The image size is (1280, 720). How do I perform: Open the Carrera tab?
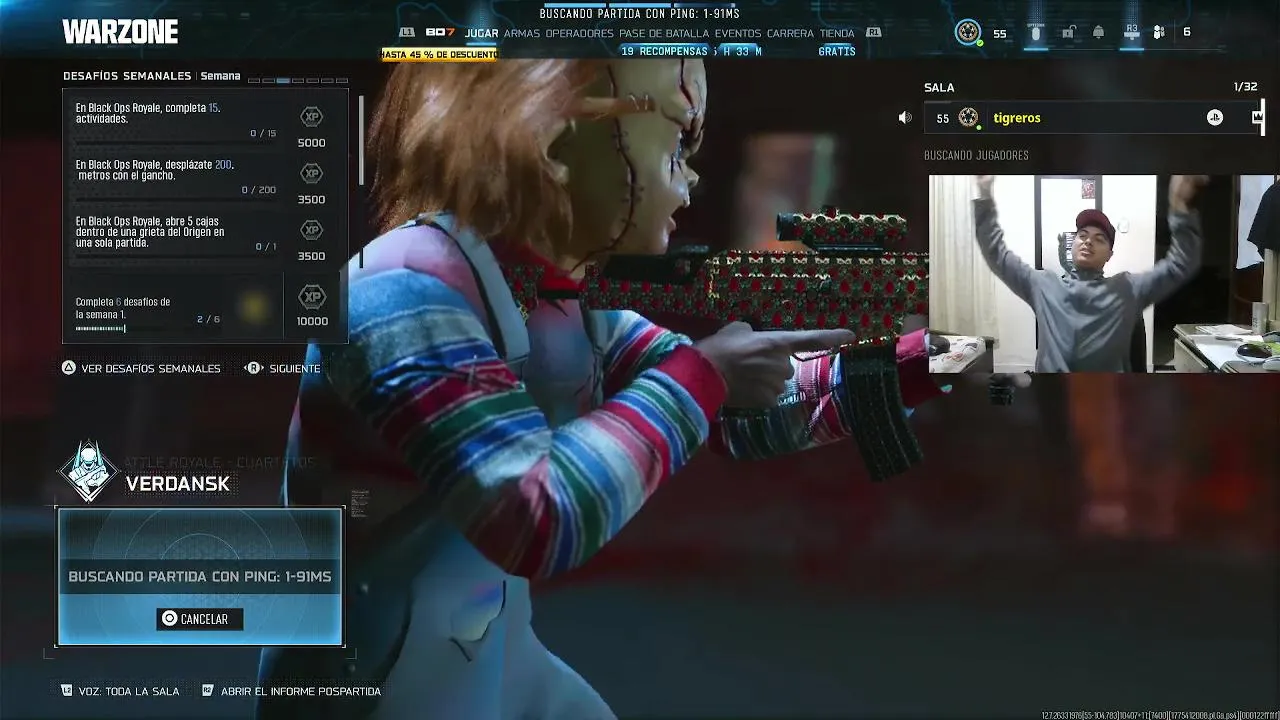click(x=790, y=33)
